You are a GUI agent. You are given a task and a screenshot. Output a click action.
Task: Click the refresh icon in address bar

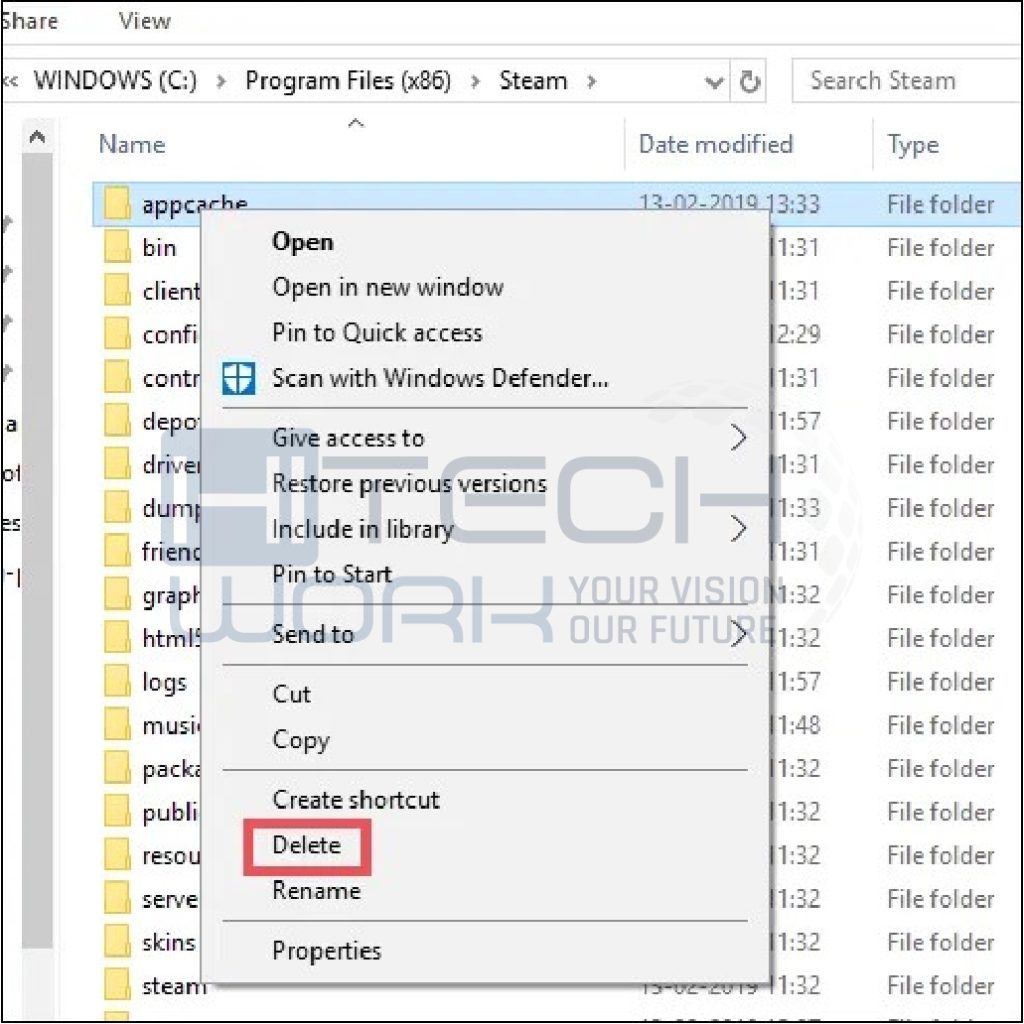point(750,82)
